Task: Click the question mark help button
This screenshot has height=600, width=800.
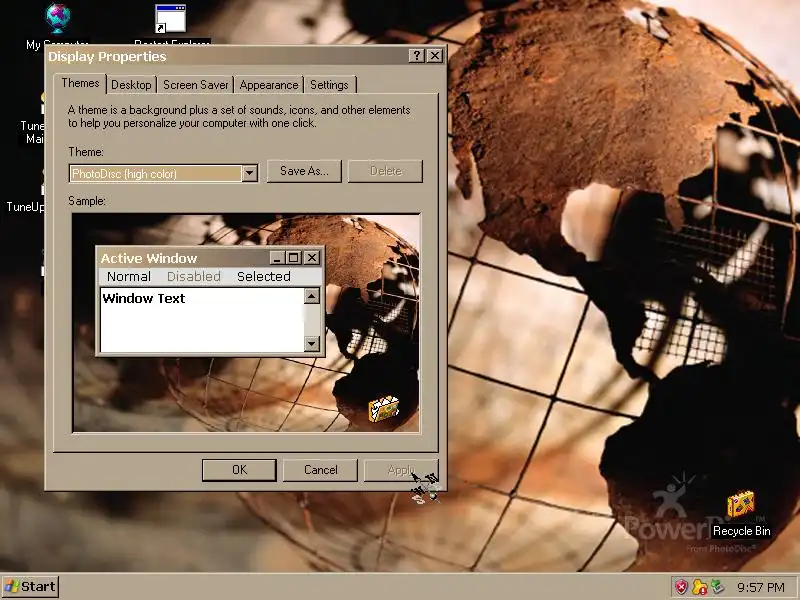Action: coord(416,56)
